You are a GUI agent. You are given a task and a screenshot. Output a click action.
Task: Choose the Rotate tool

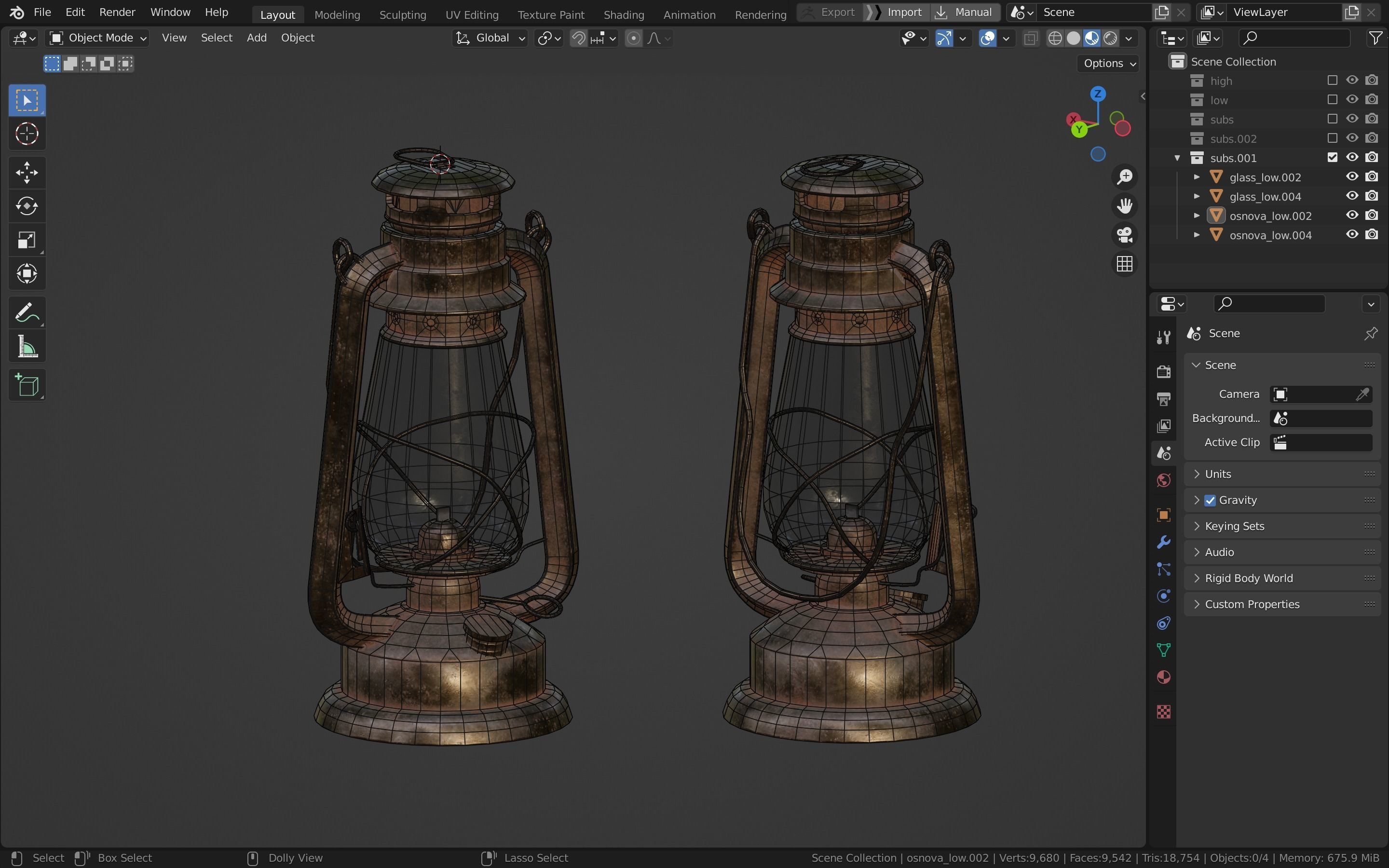click(27, 205)
